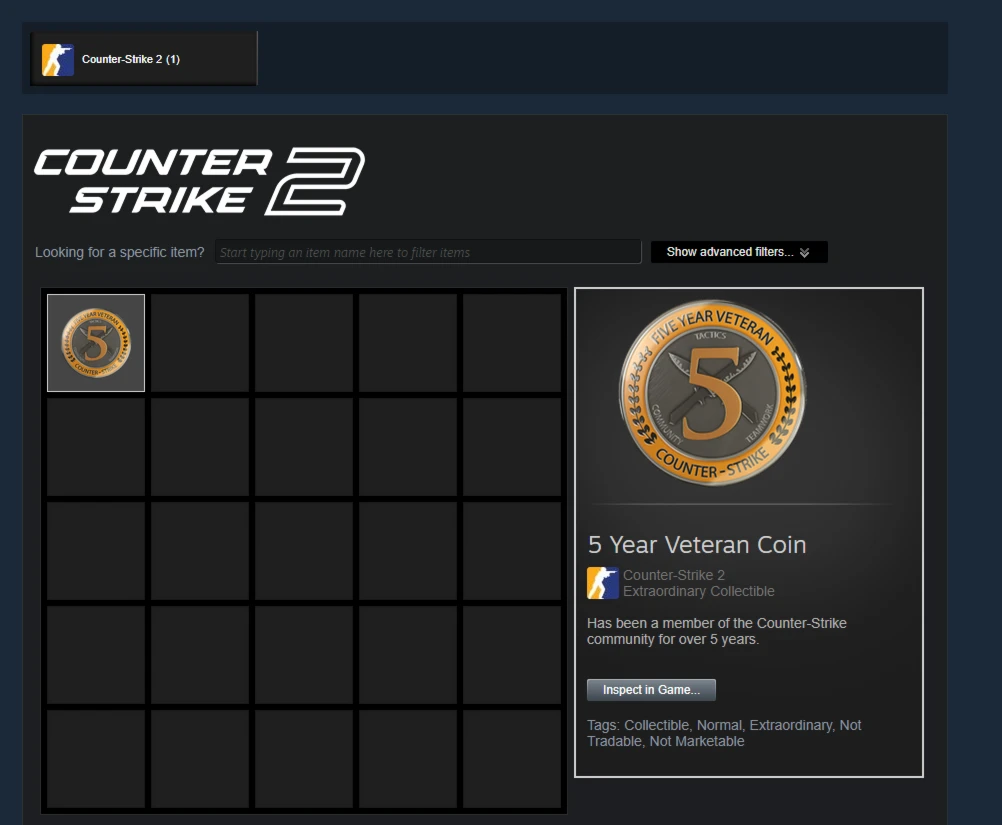Click the Extraordinary Collectible text
This screenshot has width=1002, height=825.
coord(698,591)
